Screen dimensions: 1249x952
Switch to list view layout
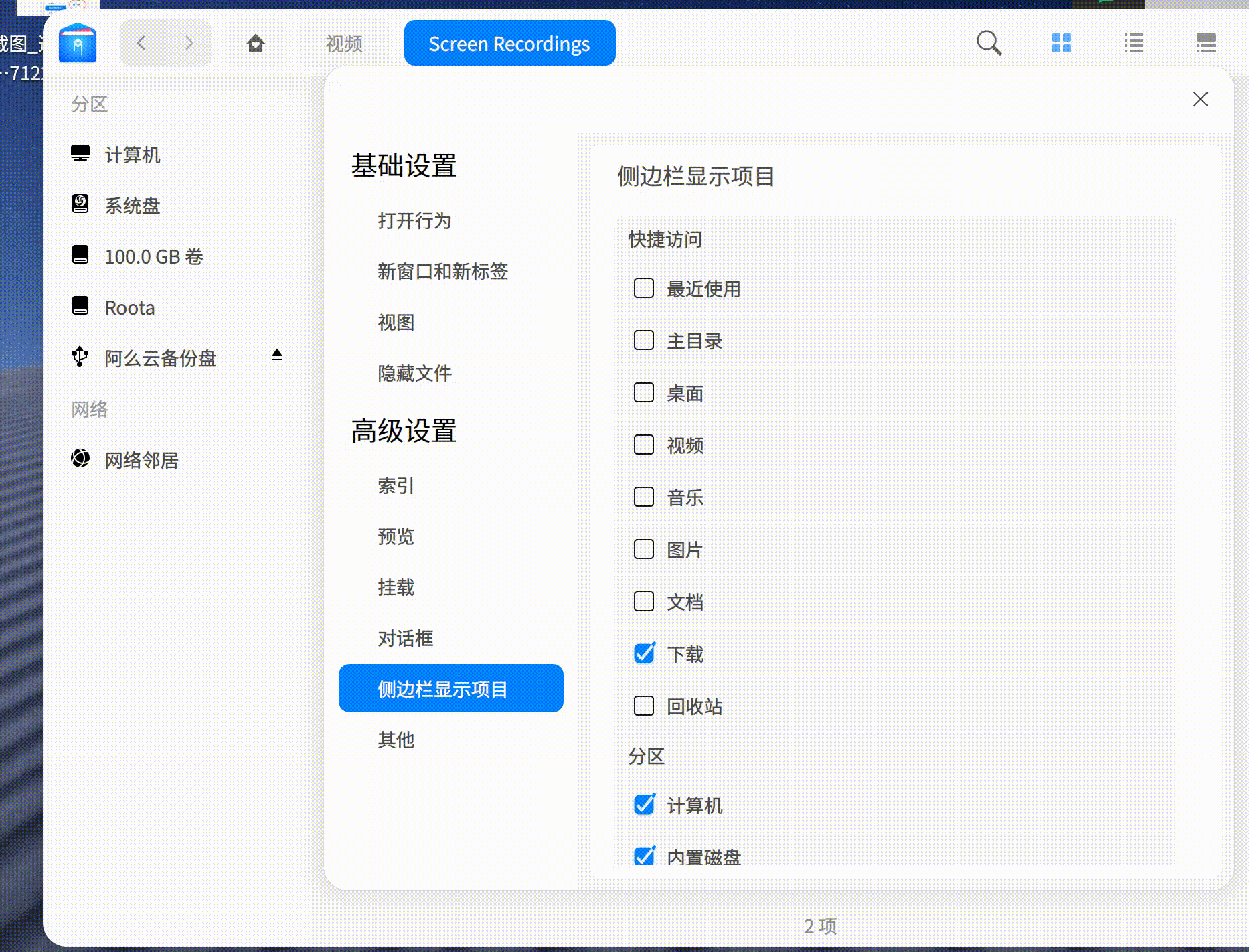(1134, 43)
